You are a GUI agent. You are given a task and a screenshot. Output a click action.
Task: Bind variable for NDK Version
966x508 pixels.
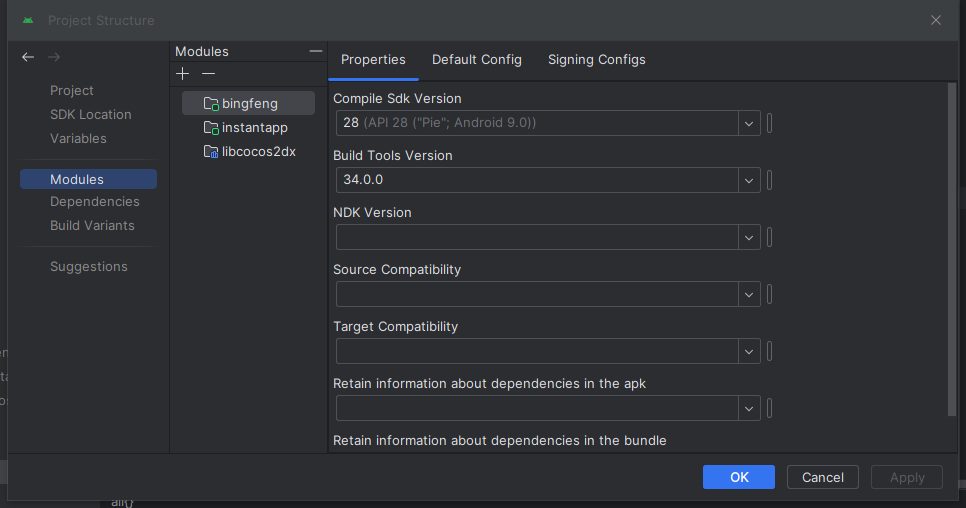[770, 237]
